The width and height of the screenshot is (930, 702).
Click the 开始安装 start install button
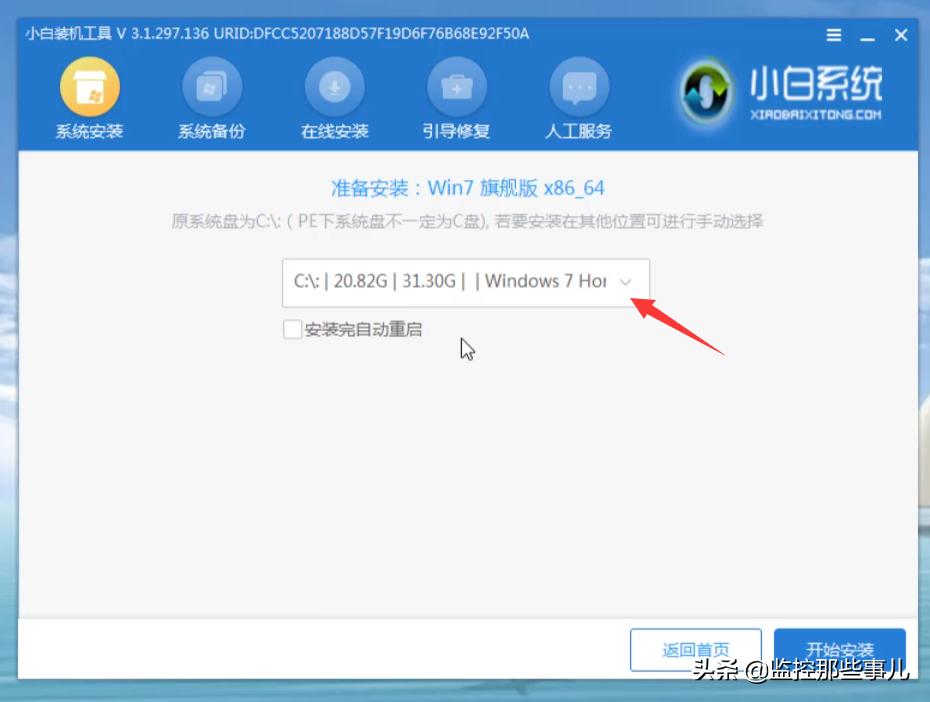840,649
